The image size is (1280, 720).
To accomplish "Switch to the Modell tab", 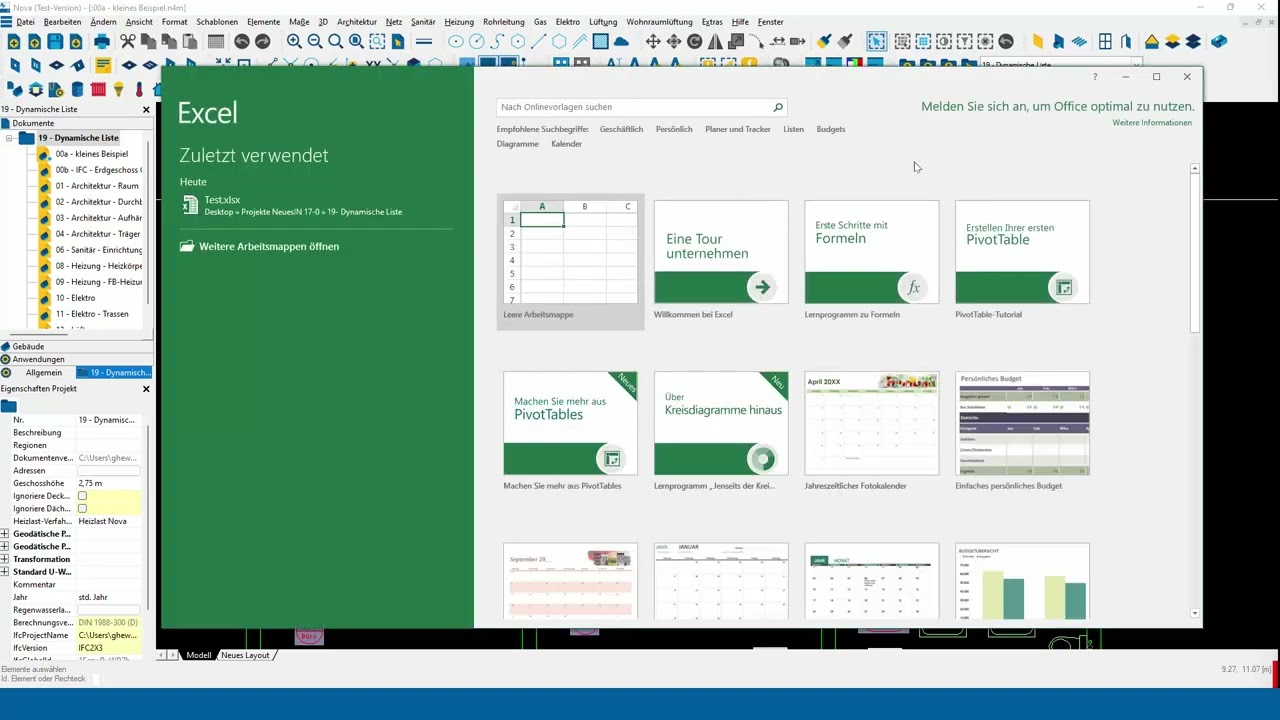I will pos(199,655).
